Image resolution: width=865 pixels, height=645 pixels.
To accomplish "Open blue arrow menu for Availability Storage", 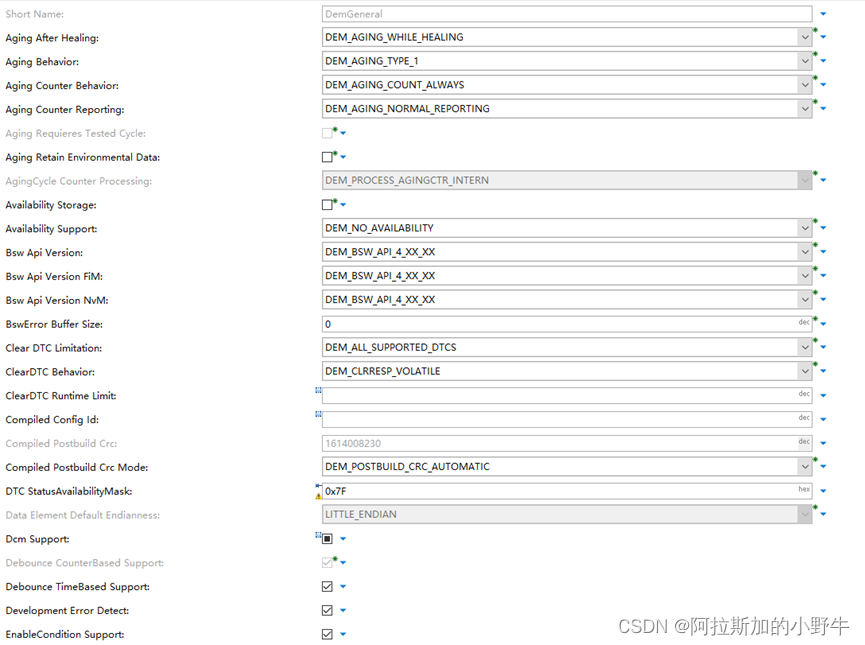I will 343,205.
